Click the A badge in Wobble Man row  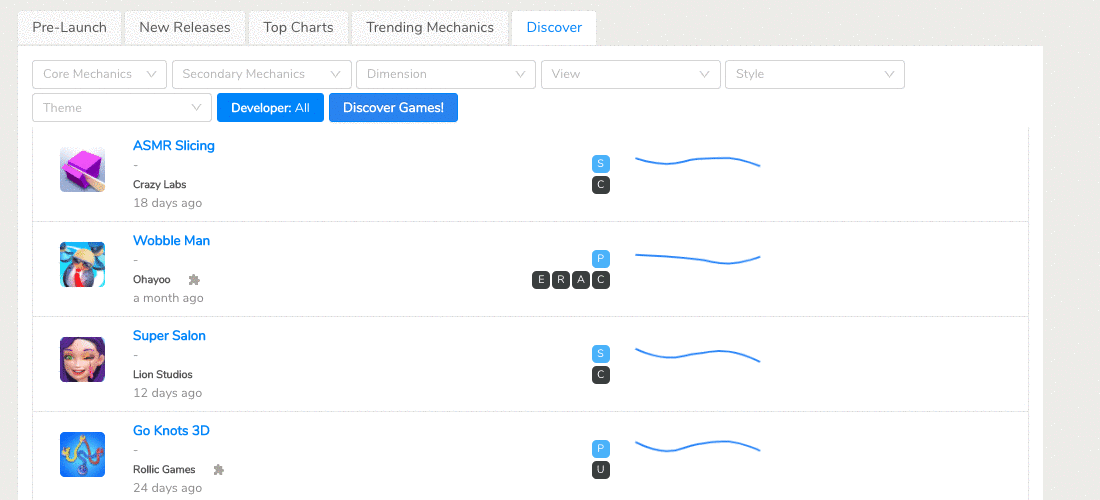click(x=581, y=281)
